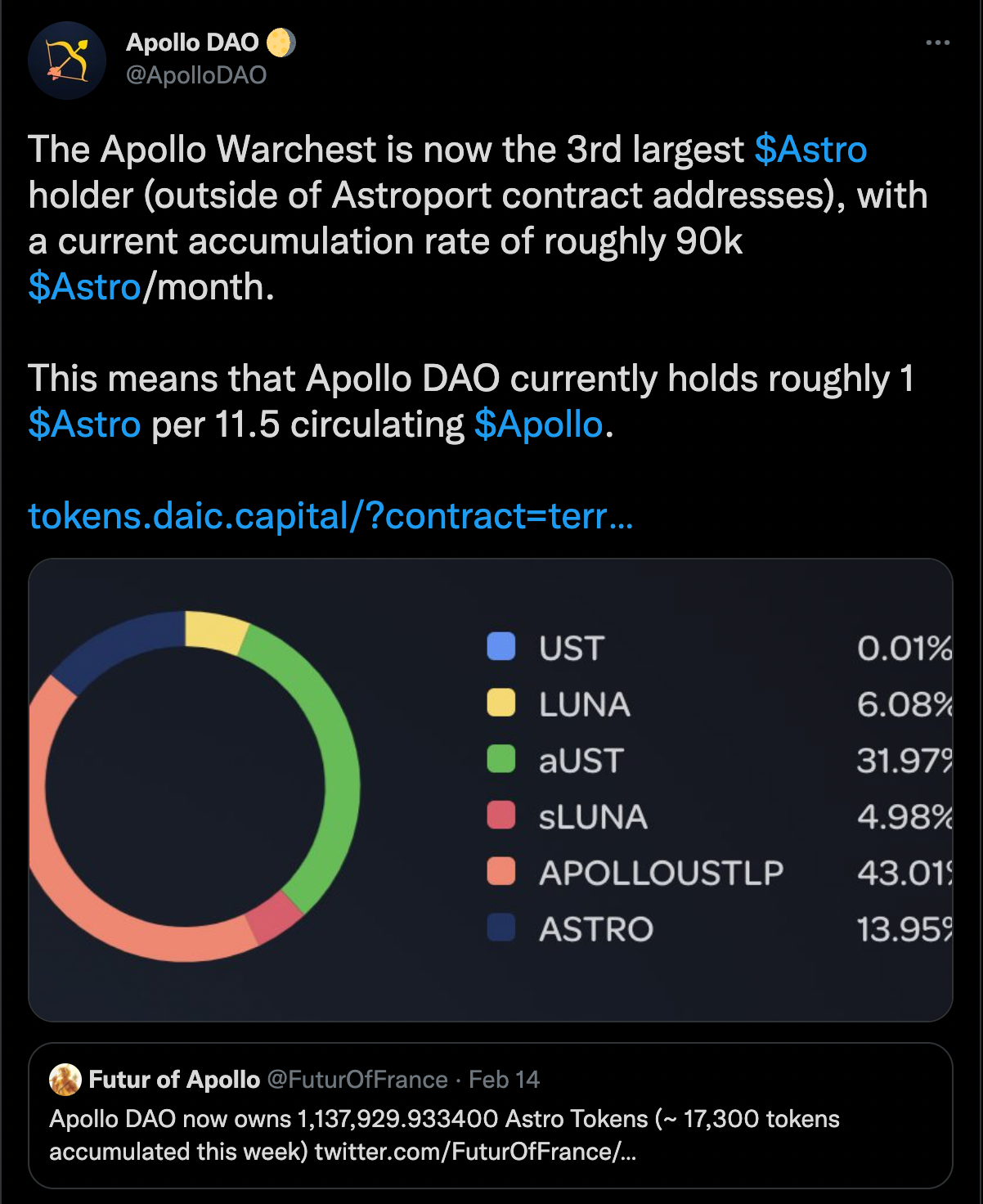This screenshot has height=1204, width=983.
Task: Click the sLUNA red legend swatch
Action: (x=501, y=815)
